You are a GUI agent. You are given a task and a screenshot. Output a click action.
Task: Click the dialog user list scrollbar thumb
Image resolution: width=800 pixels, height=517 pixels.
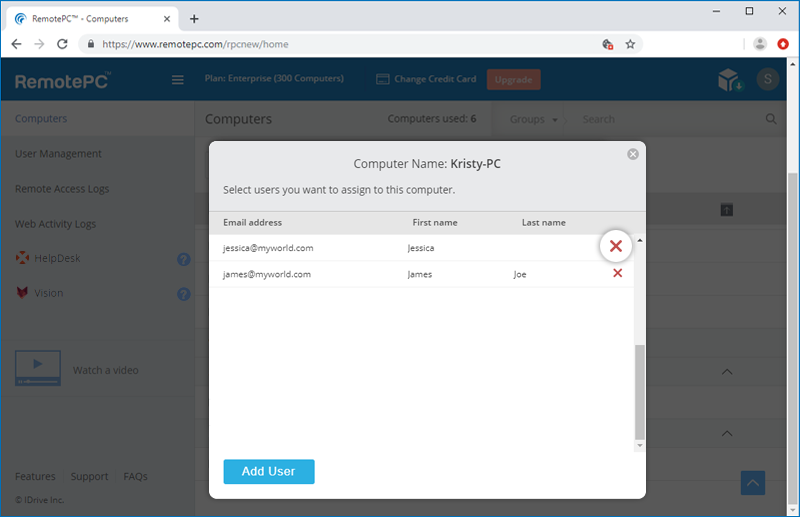(640, 392)
